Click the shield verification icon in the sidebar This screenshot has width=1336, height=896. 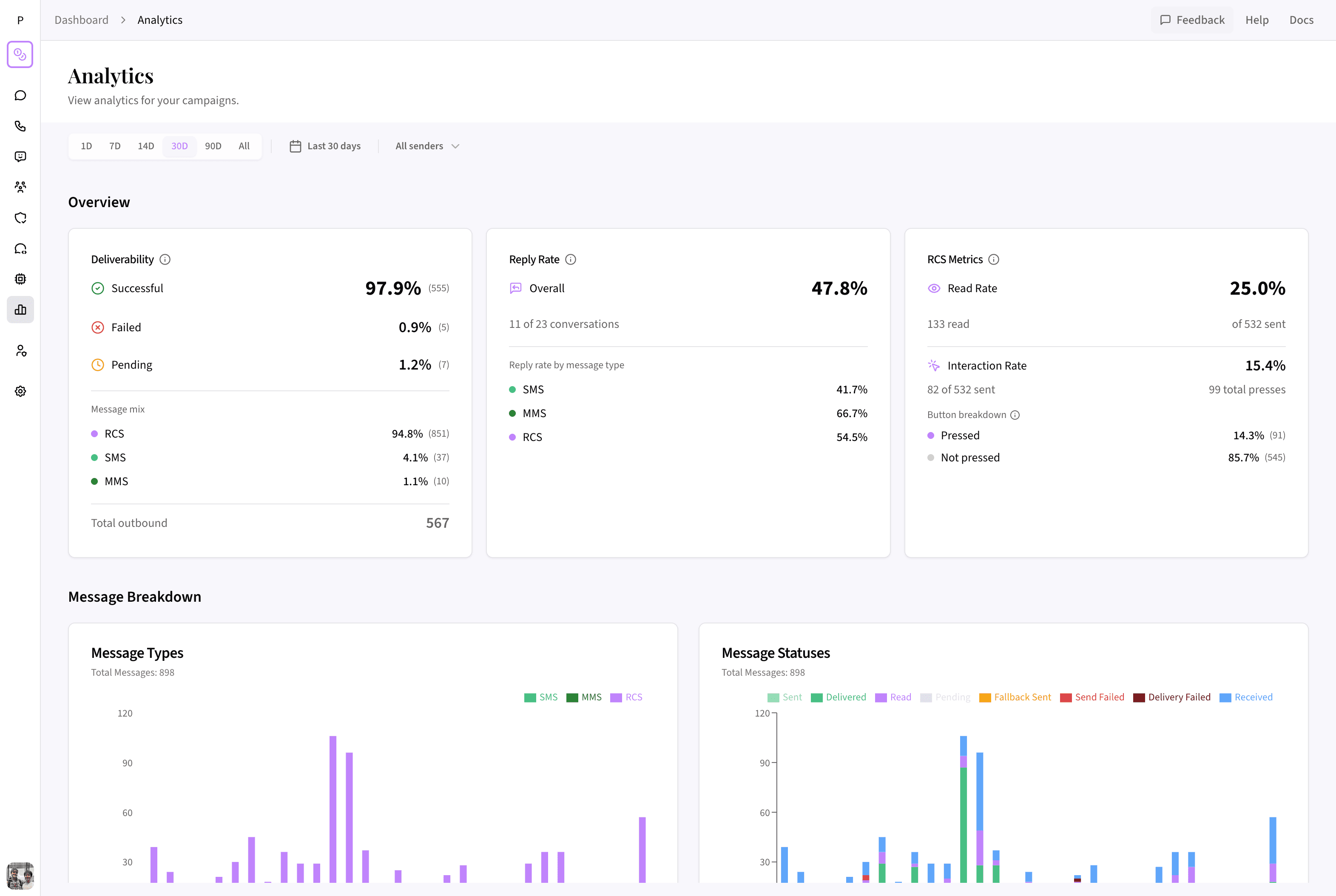click(20, 218)
